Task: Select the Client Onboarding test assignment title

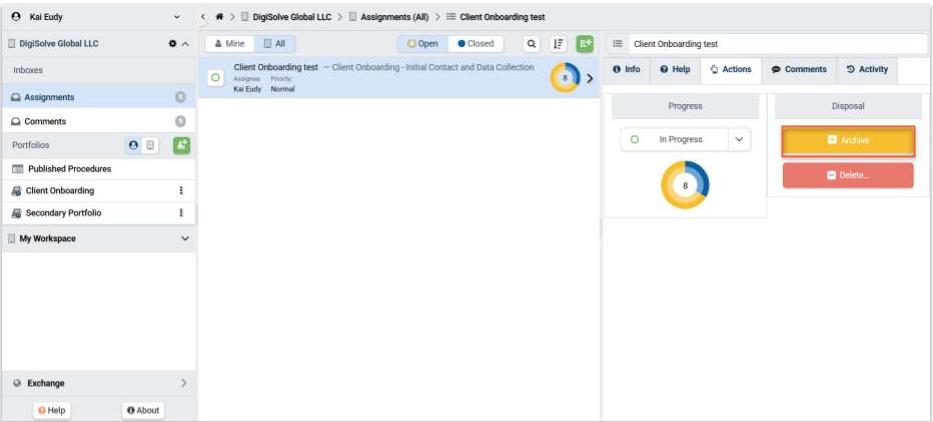Action: coord(276,67)
